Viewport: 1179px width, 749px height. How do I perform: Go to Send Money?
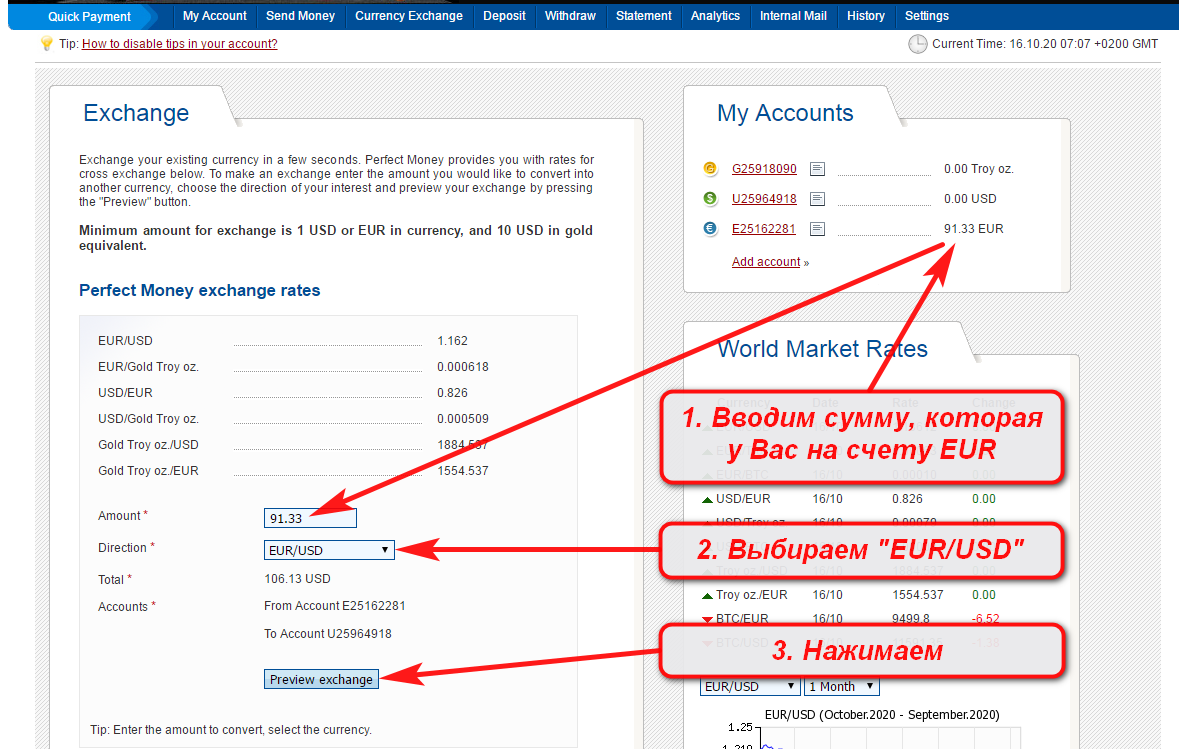(300, 16)
